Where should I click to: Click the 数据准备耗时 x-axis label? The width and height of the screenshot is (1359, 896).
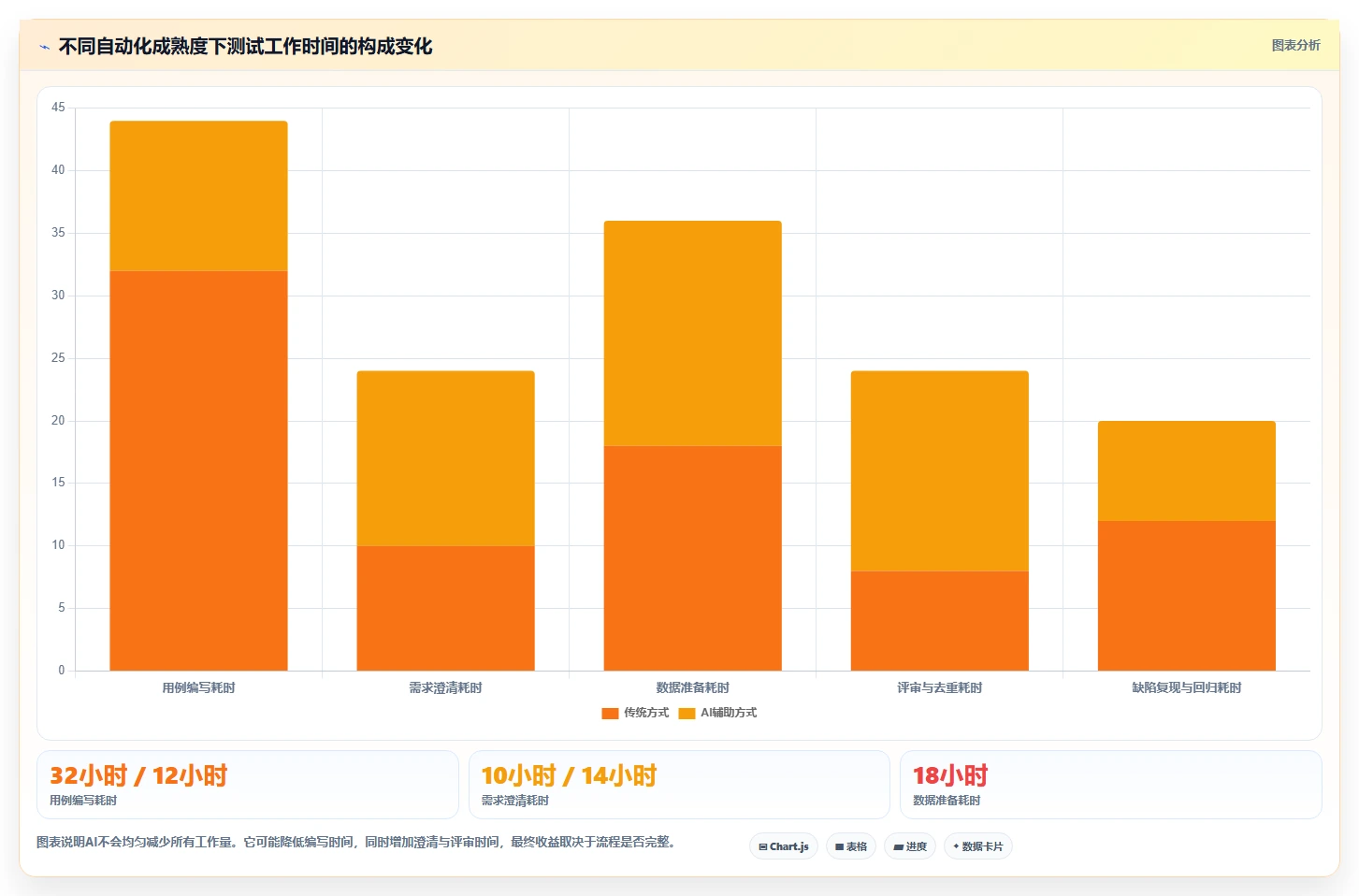point(692,687)
